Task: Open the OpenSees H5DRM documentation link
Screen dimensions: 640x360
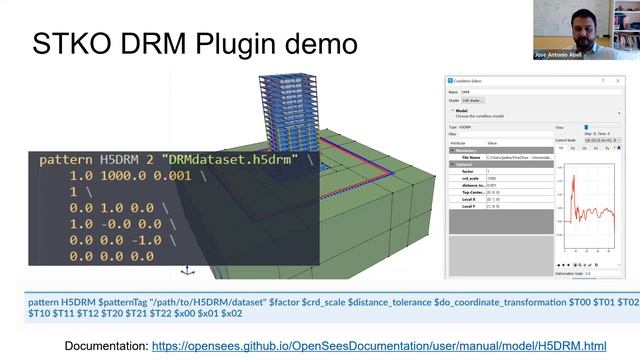Action: tap(379, 346)
